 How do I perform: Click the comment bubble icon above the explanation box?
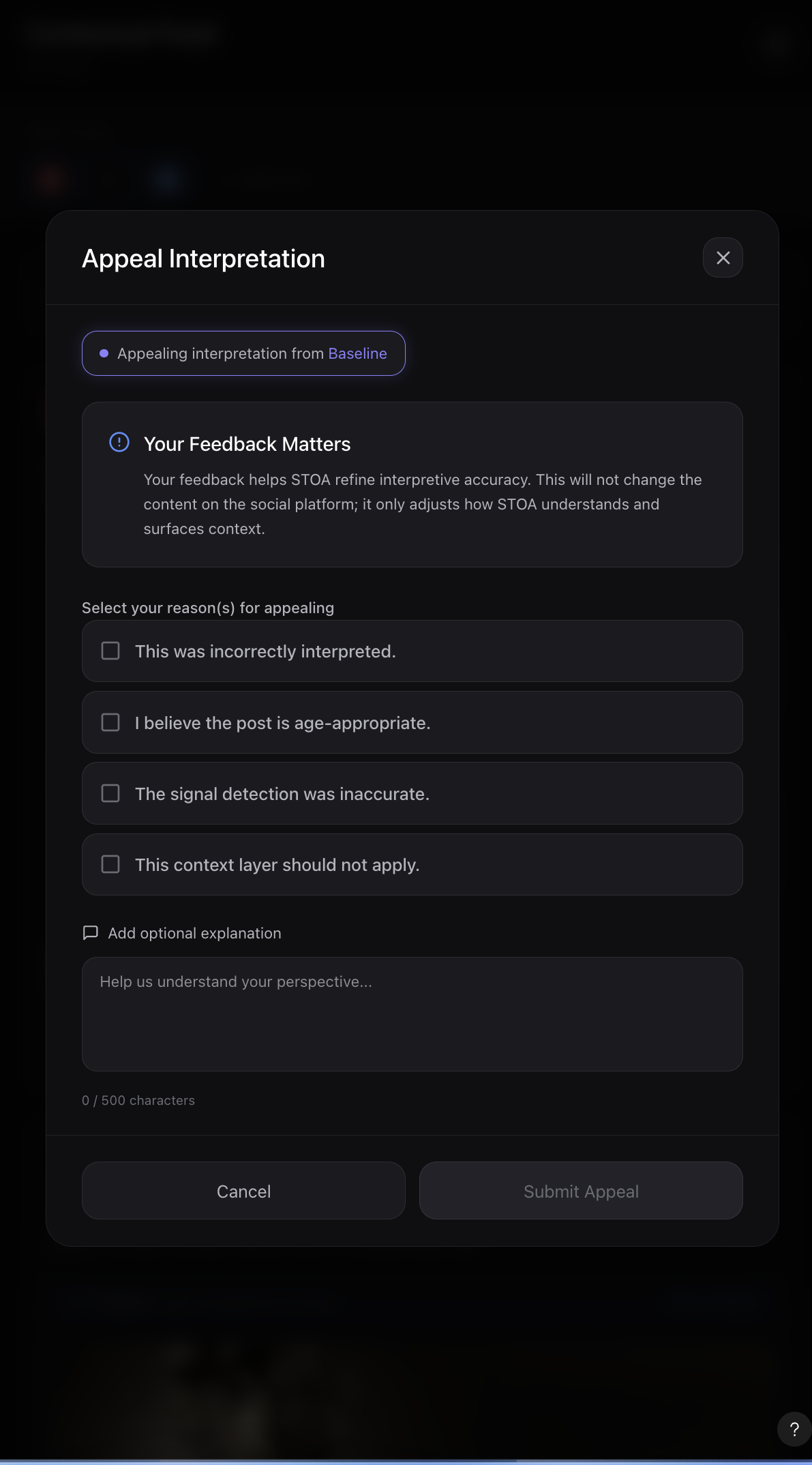[x=90, y=932]
